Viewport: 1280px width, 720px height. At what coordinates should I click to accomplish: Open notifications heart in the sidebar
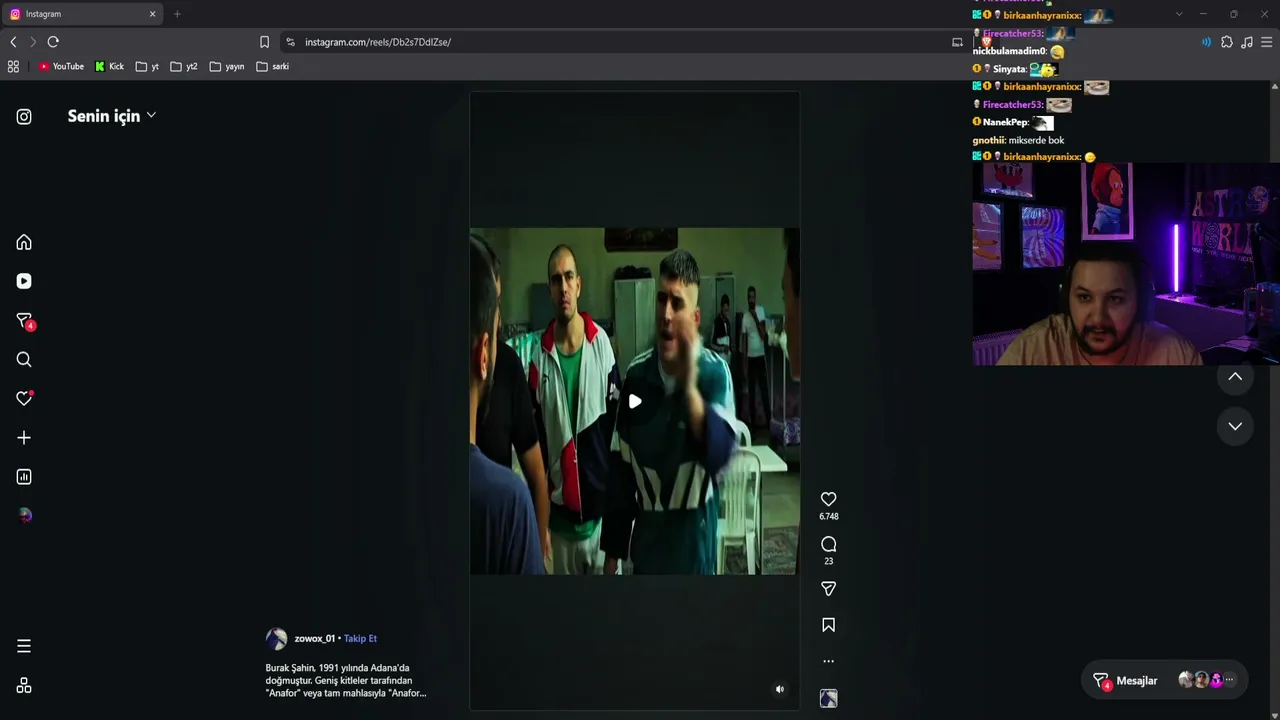pos(24,399)
